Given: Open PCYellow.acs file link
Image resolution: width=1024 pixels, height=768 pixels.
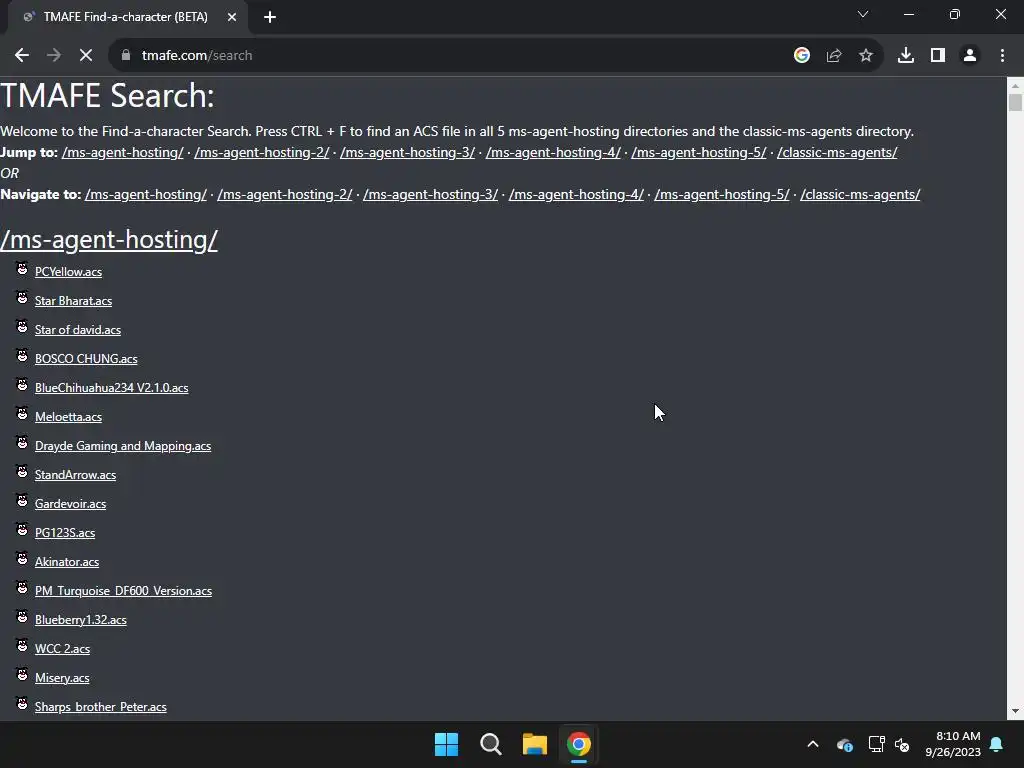Looking at the screenshot, I should [69, 272].
